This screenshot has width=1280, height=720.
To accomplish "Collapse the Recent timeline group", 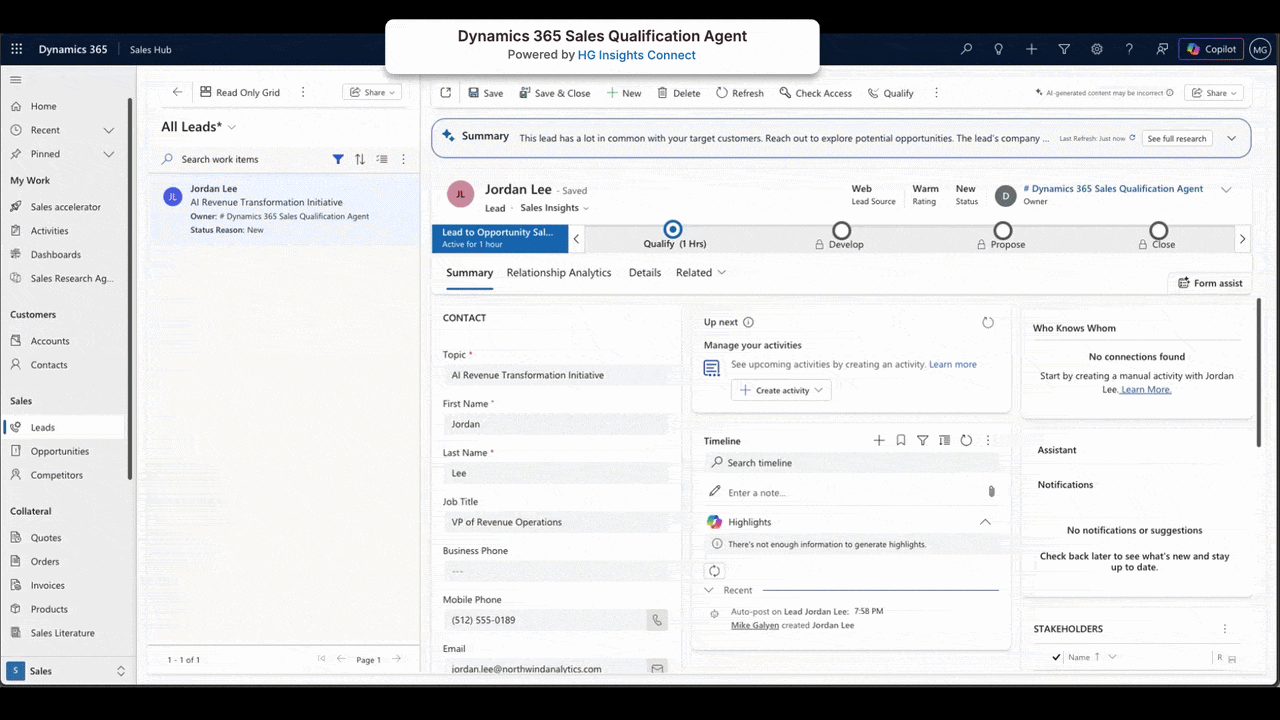I will click(709, 590).
